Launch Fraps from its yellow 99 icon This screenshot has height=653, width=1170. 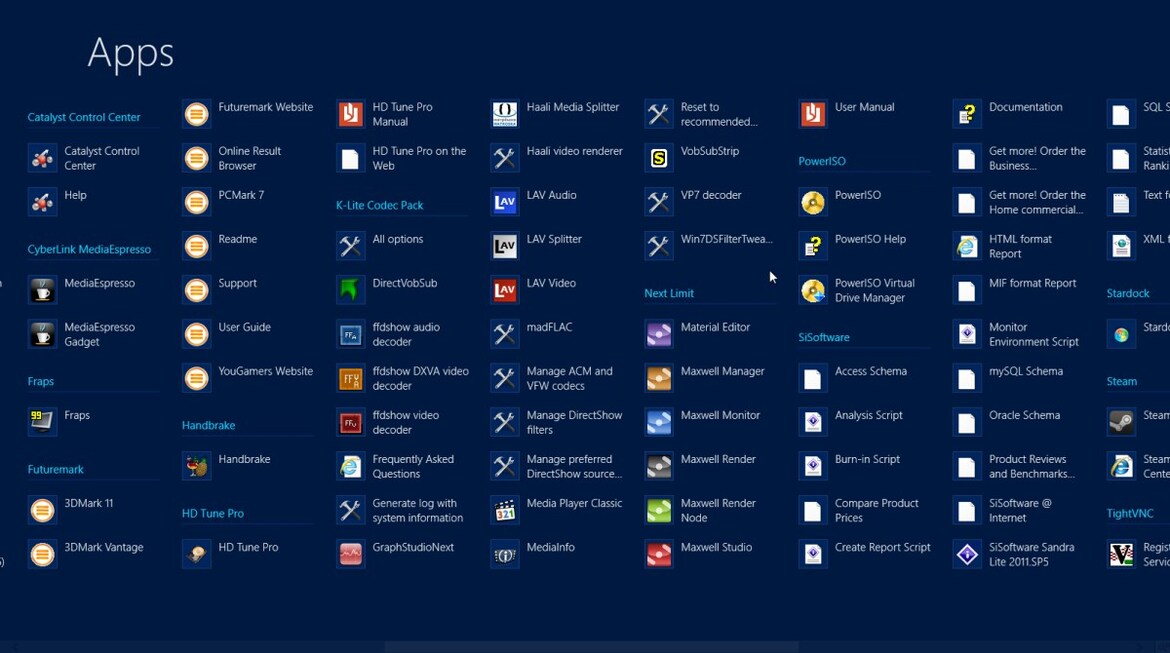coord(43,422)
